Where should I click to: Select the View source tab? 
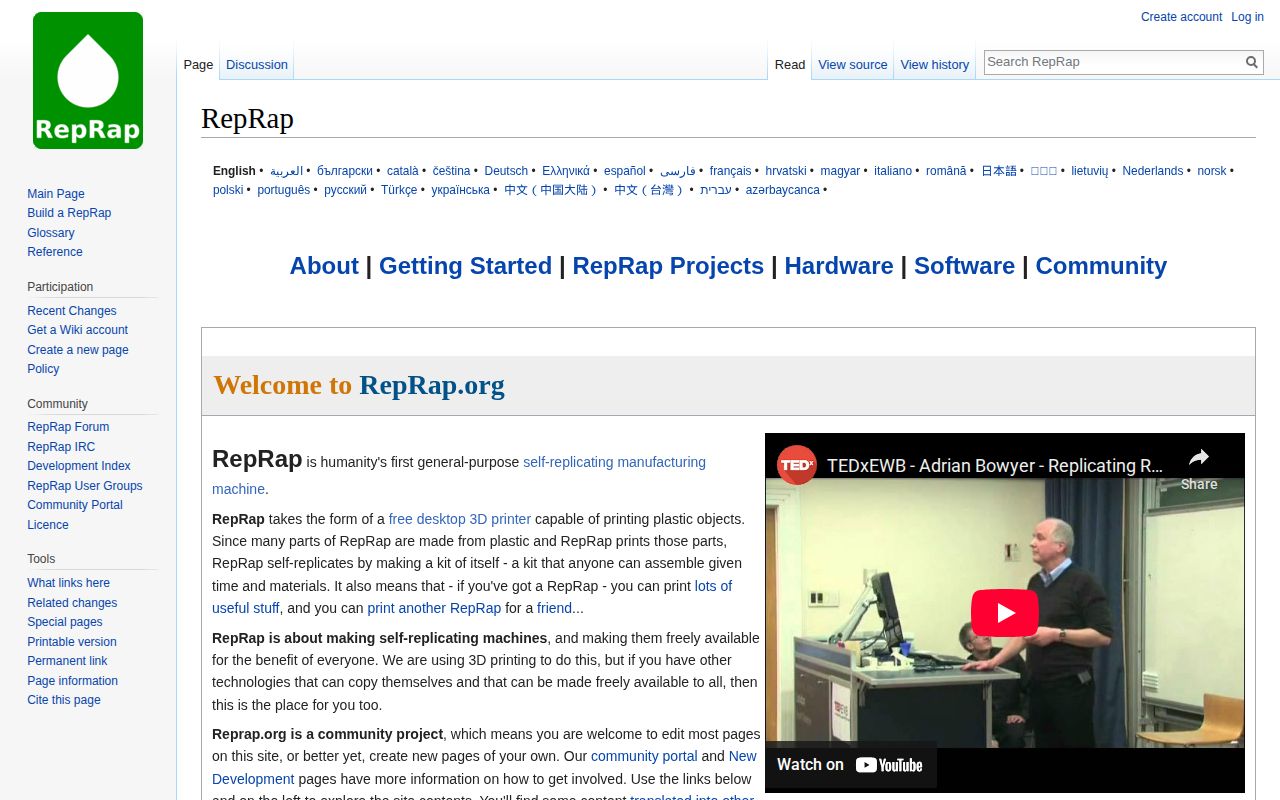pos(852,64)
